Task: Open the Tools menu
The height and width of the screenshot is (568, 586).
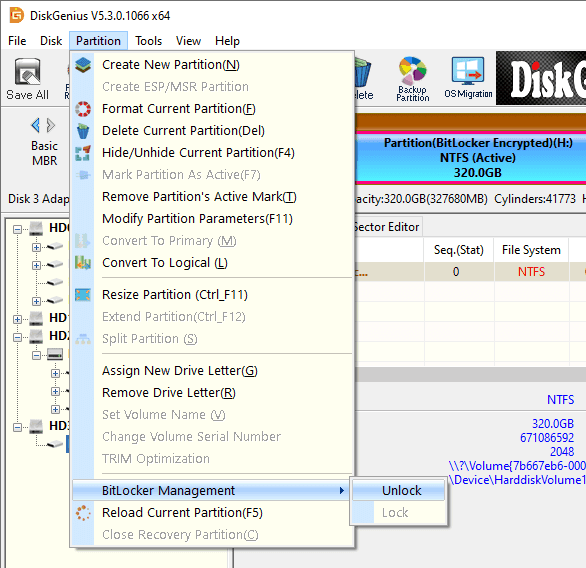Action: pyautogui.click(x=148, y=41)
